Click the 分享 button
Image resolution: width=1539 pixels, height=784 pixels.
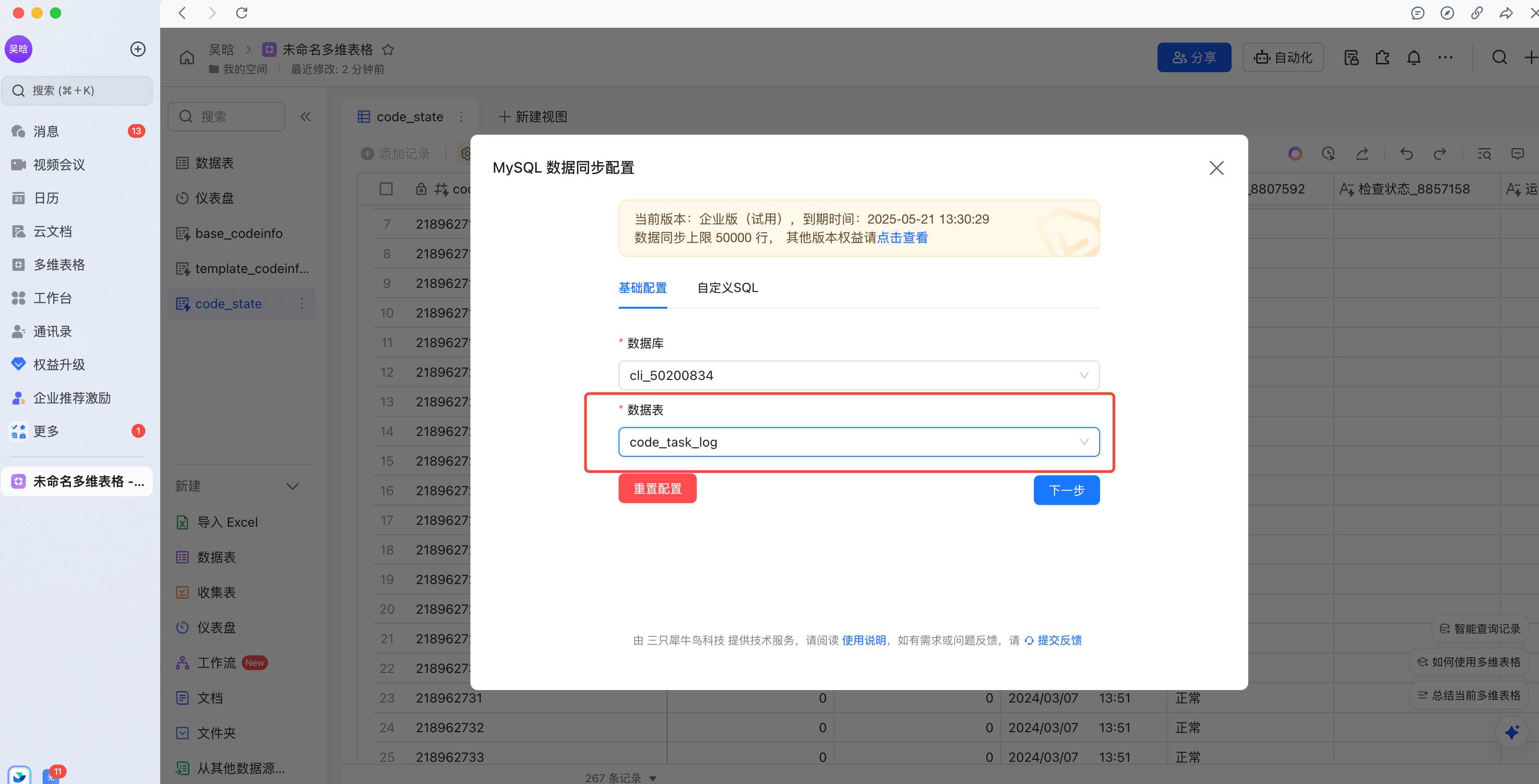coord(1194,57)
